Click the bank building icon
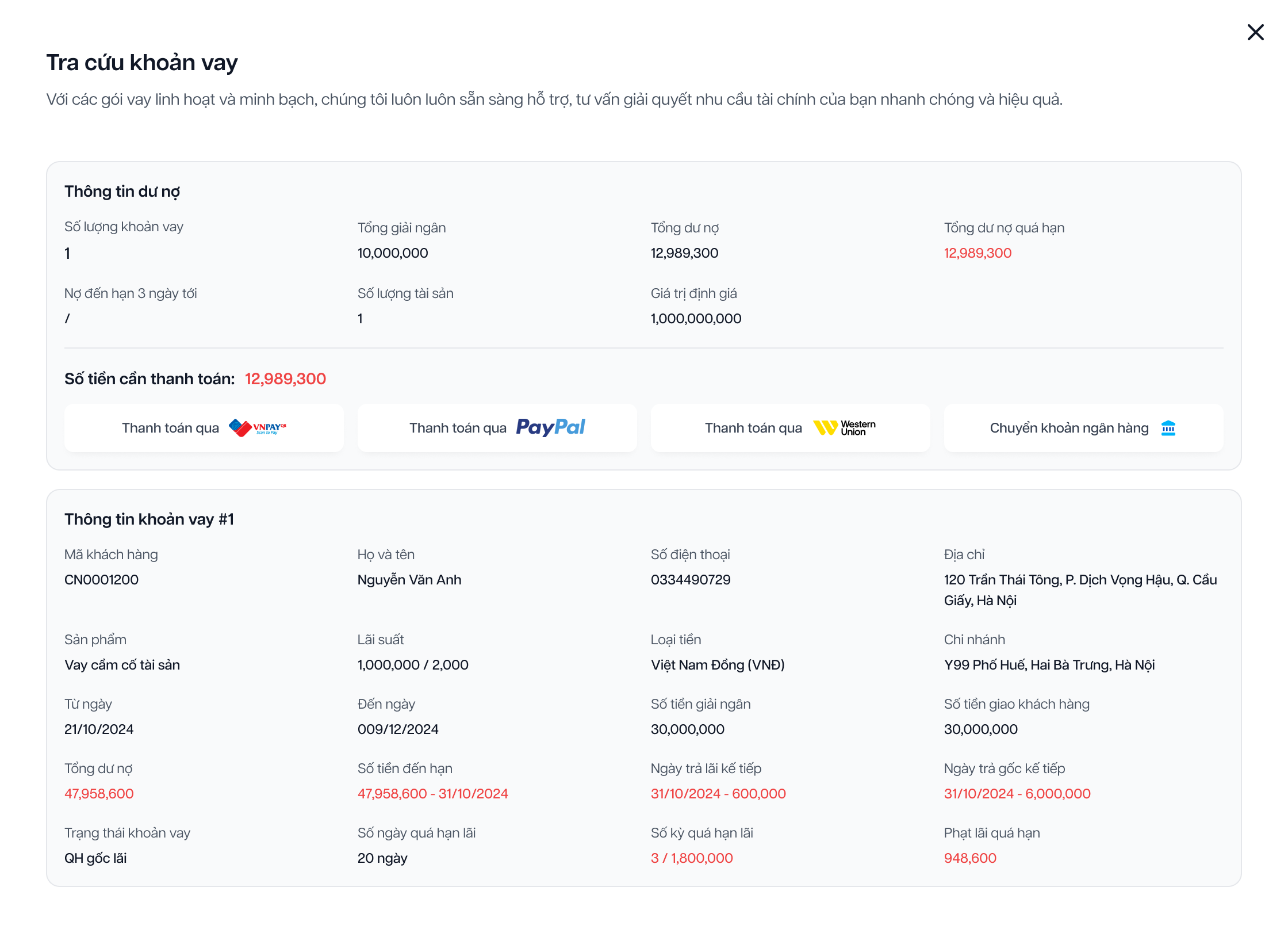The image size is (1288, 933). [x=1168, y=428]
